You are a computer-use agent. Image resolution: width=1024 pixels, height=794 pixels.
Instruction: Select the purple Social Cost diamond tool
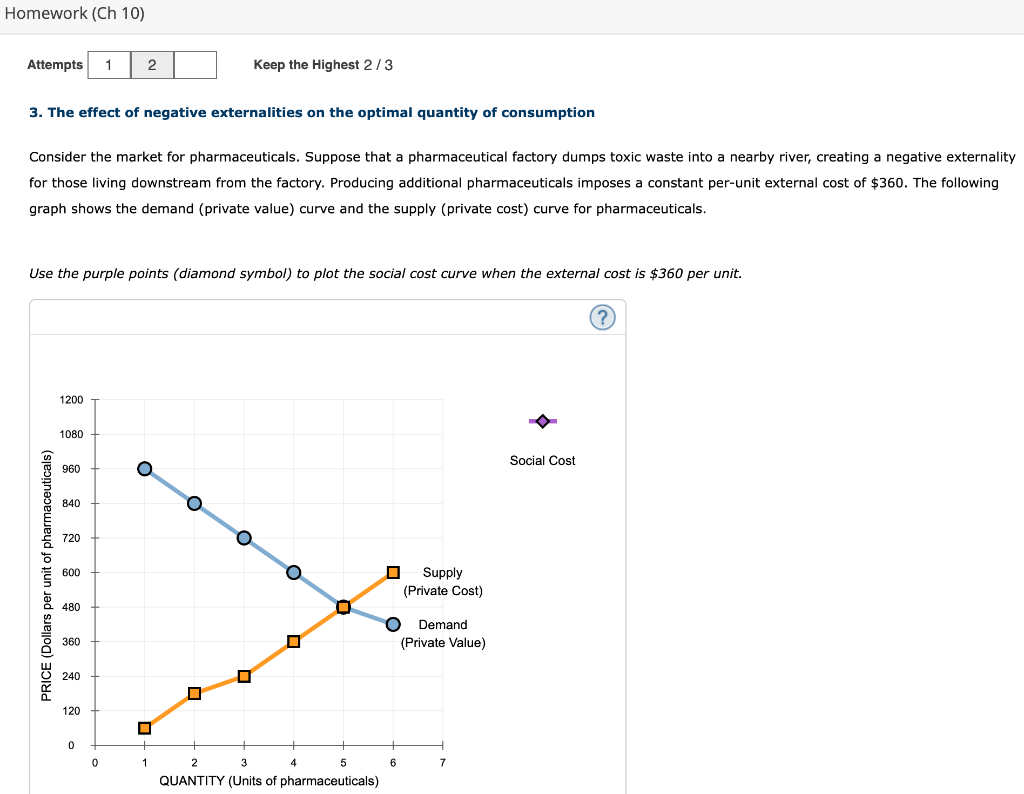pyautogui.click(x=543, y=421)
